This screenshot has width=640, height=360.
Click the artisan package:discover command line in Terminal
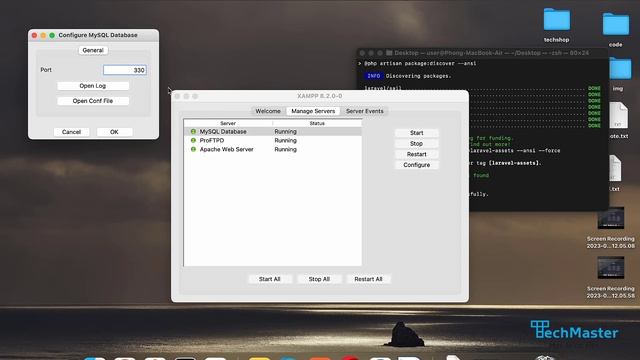coord(420,64)
